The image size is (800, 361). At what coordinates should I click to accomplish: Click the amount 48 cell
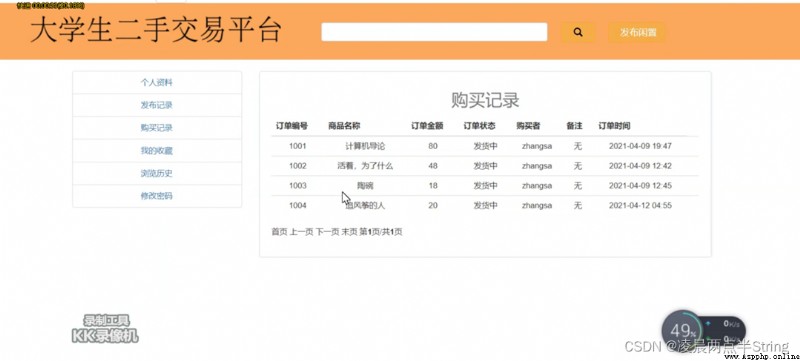pyautogui.click(x=433, y=166)
